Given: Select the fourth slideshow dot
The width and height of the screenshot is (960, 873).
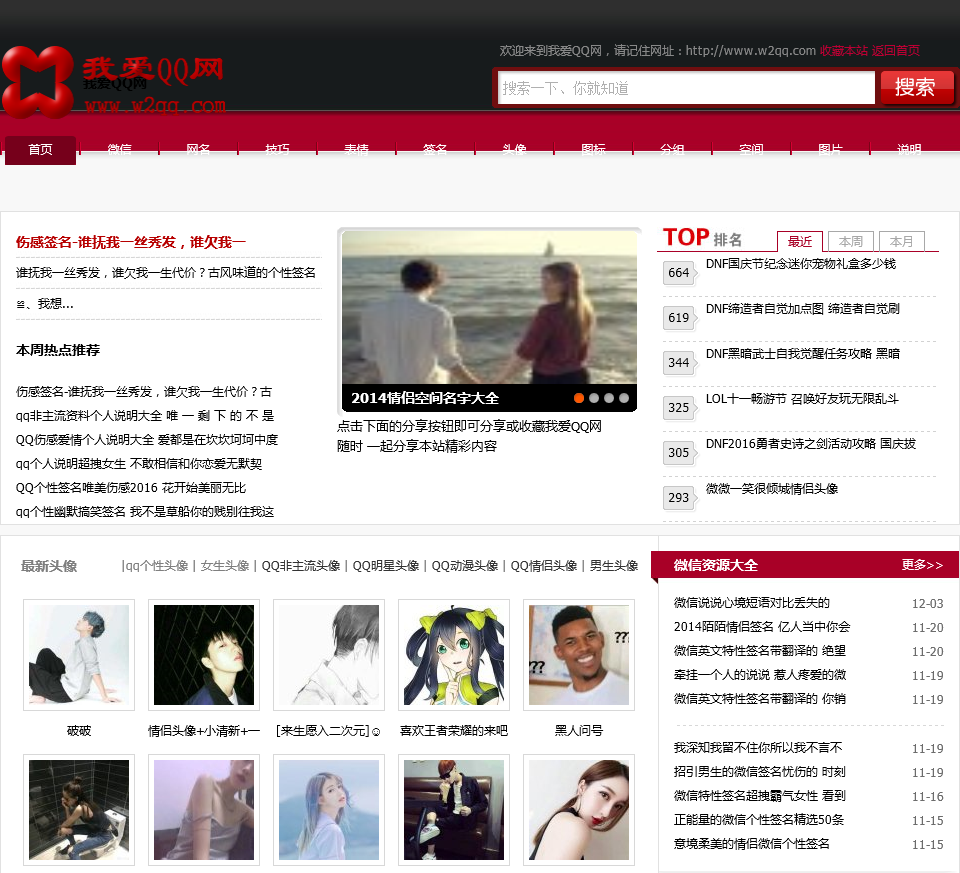Looking at the screenshot, I should tap(624, 398).
